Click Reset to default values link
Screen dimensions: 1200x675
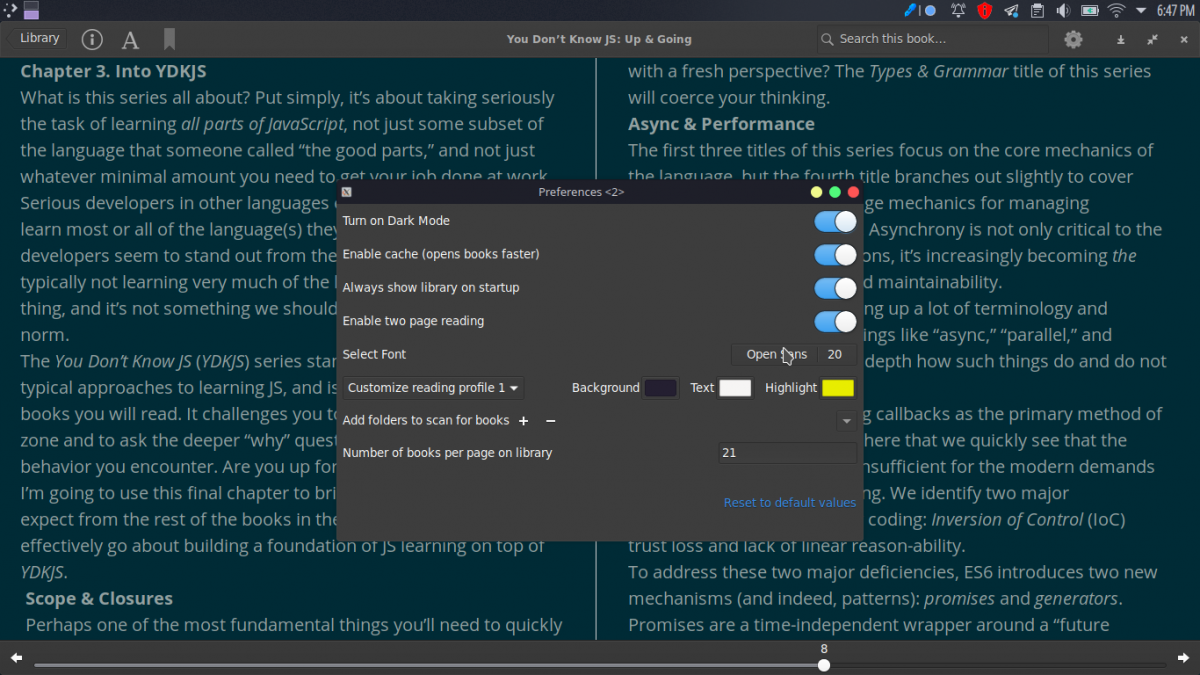point(789,502)
